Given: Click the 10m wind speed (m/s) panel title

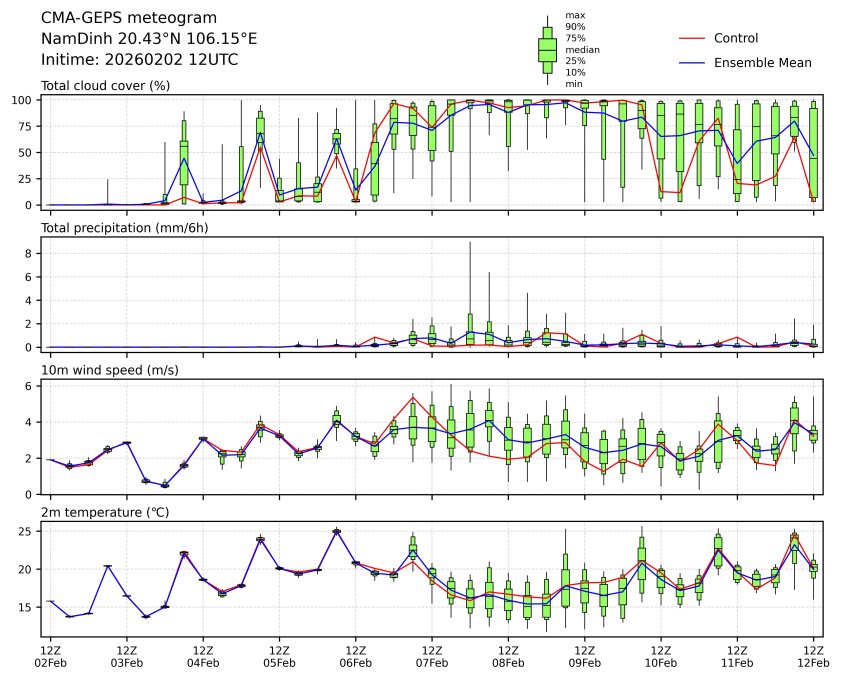Looking at the screenshot, I should point(111,371).
